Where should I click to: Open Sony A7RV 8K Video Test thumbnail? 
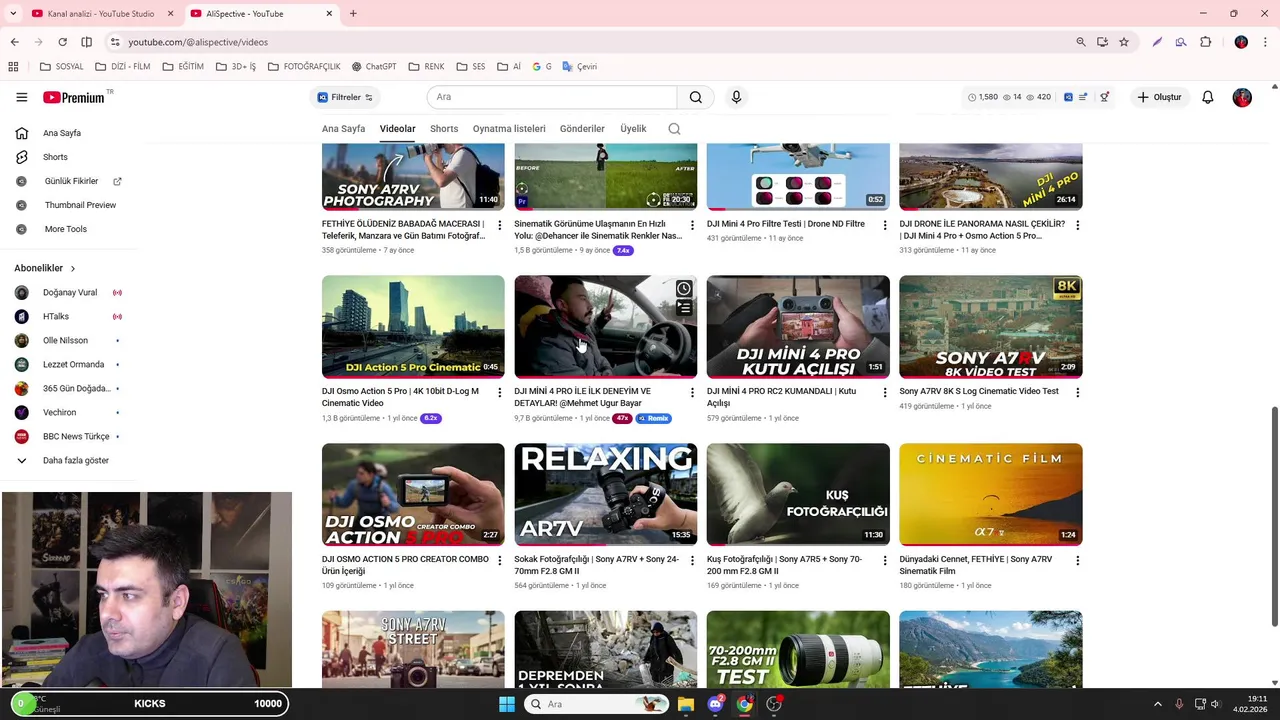pyautogui.click(x=990, y=326)
